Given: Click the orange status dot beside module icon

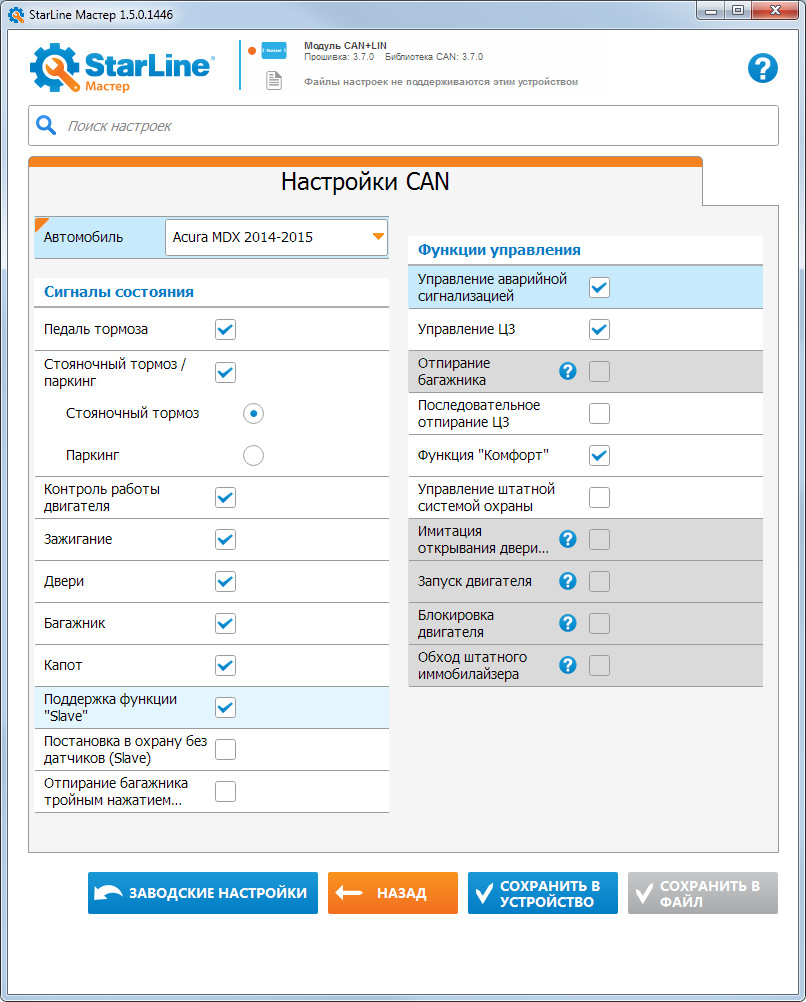Looking at the screenshot, I should click(x=252, y=50).
